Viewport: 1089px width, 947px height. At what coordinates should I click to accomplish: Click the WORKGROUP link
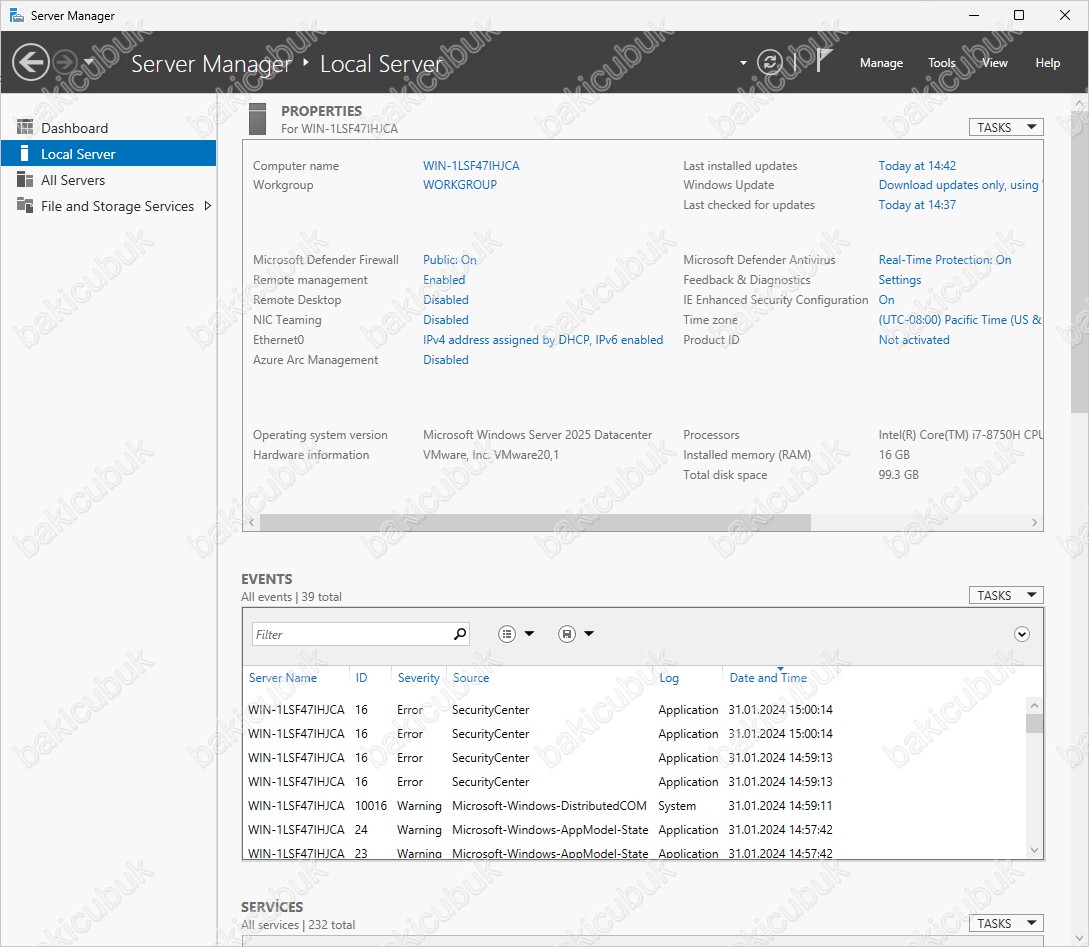tap(460, 185)
